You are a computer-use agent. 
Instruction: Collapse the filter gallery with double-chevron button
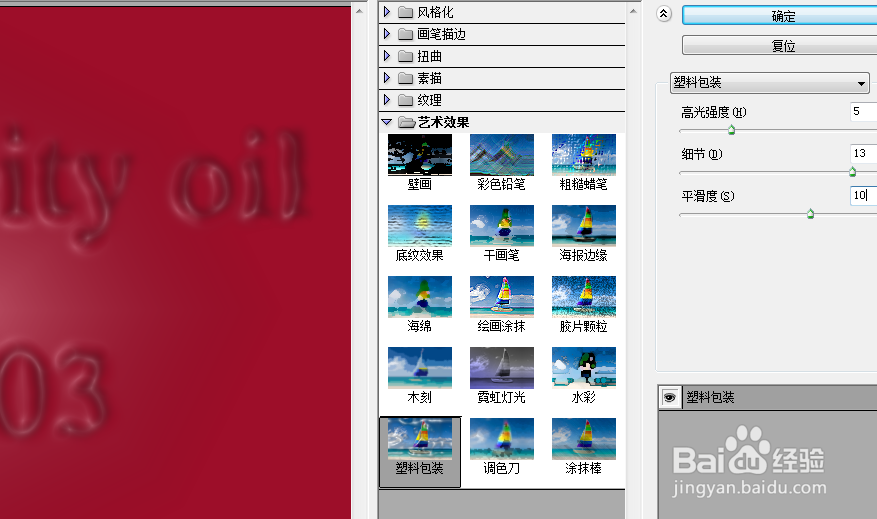663,14
